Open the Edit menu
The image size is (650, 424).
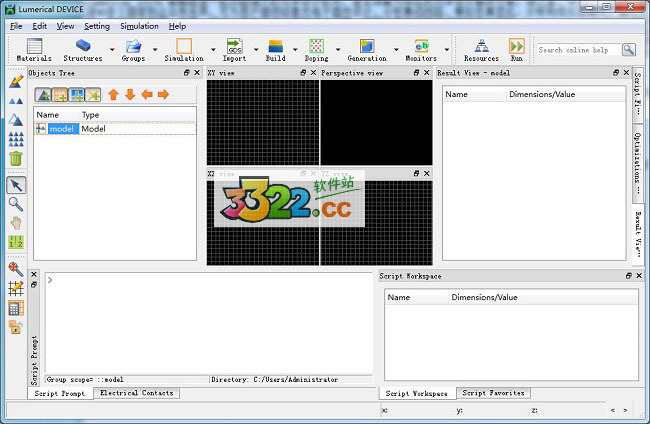[39, 26]
